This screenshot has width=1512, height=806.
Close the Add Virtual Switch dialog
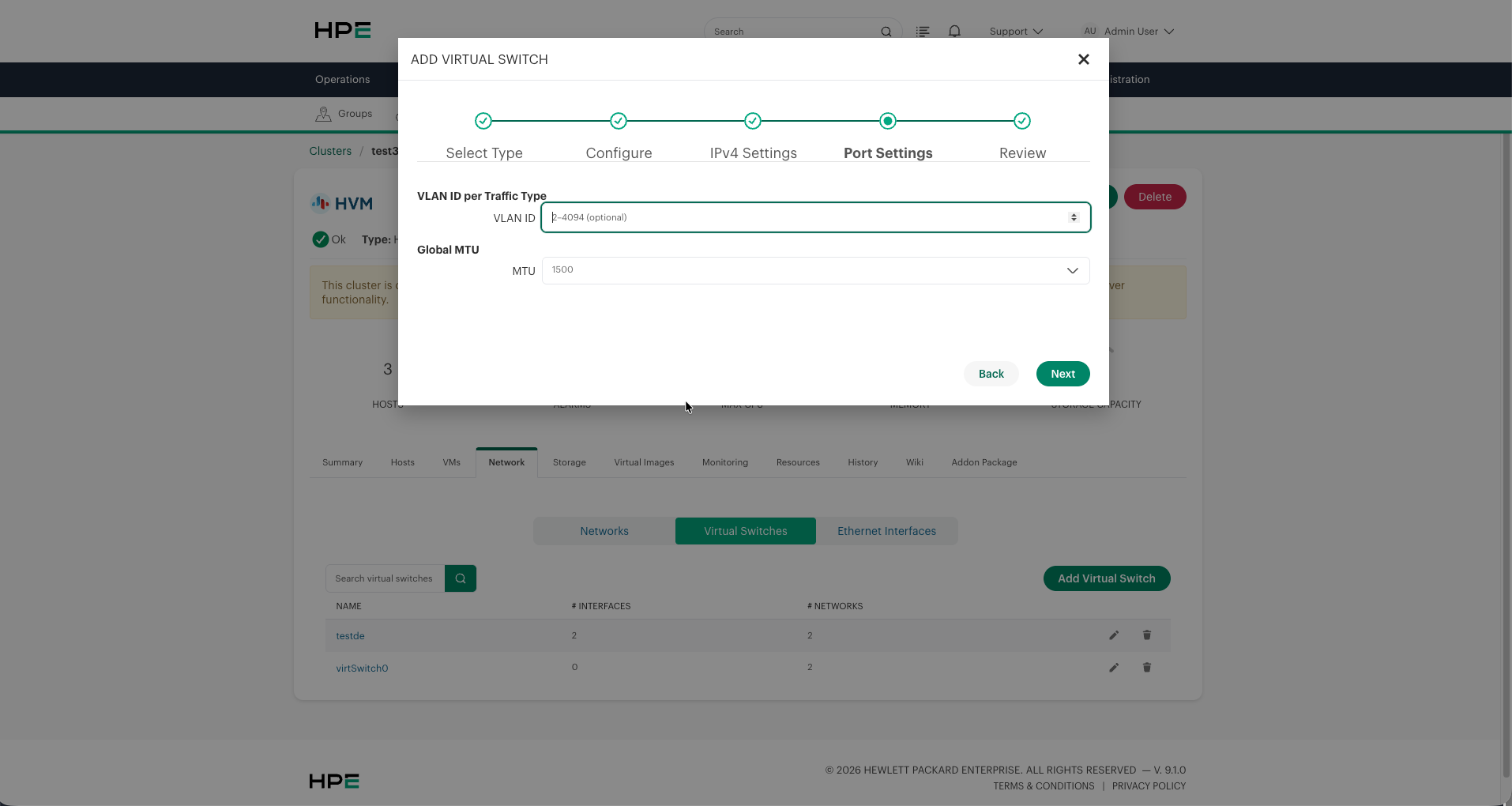point(1084,59)
